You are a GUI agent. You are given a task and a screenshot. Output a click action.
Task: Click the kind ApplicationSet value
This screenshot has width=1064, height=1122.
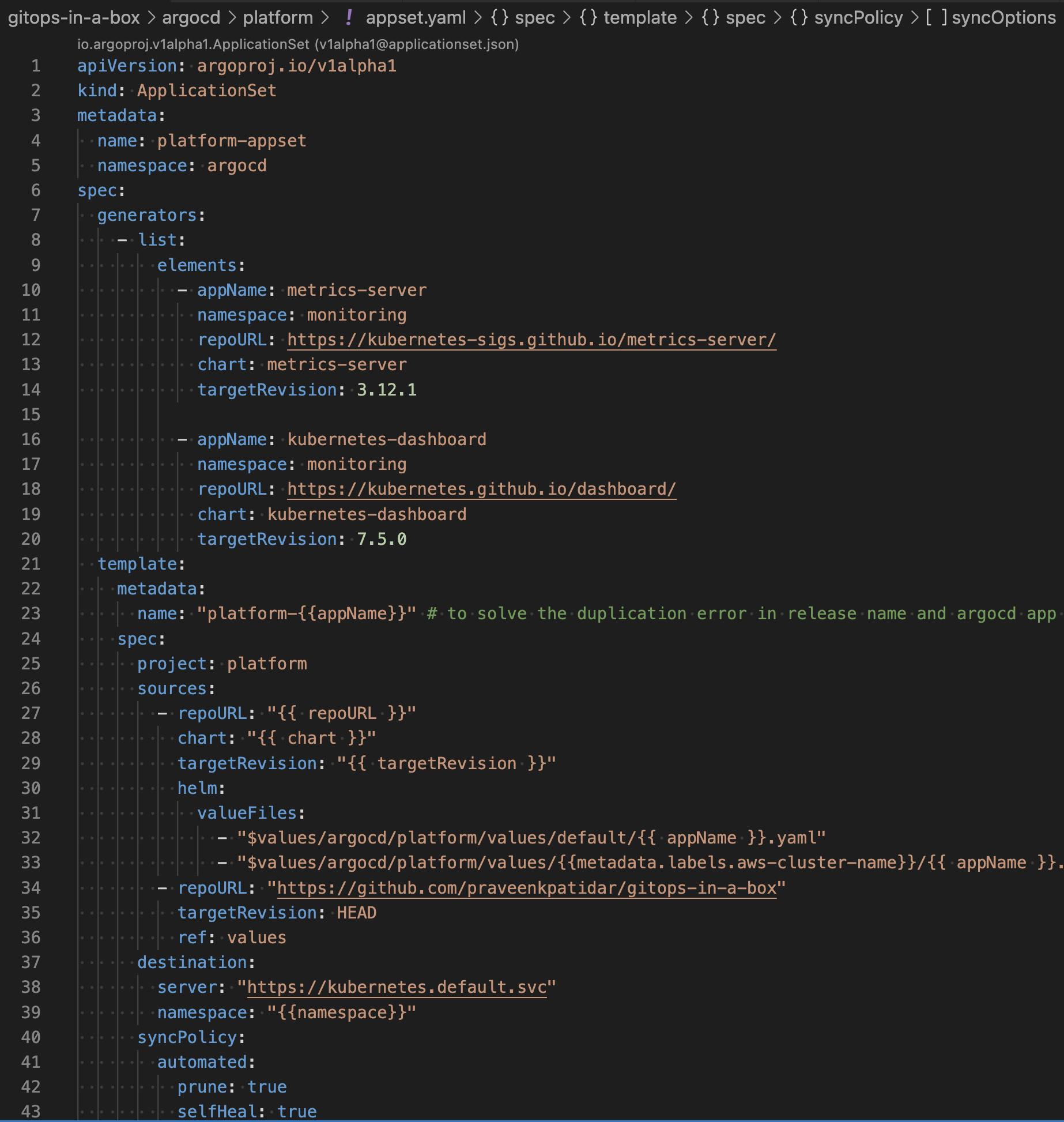point(206,91)
